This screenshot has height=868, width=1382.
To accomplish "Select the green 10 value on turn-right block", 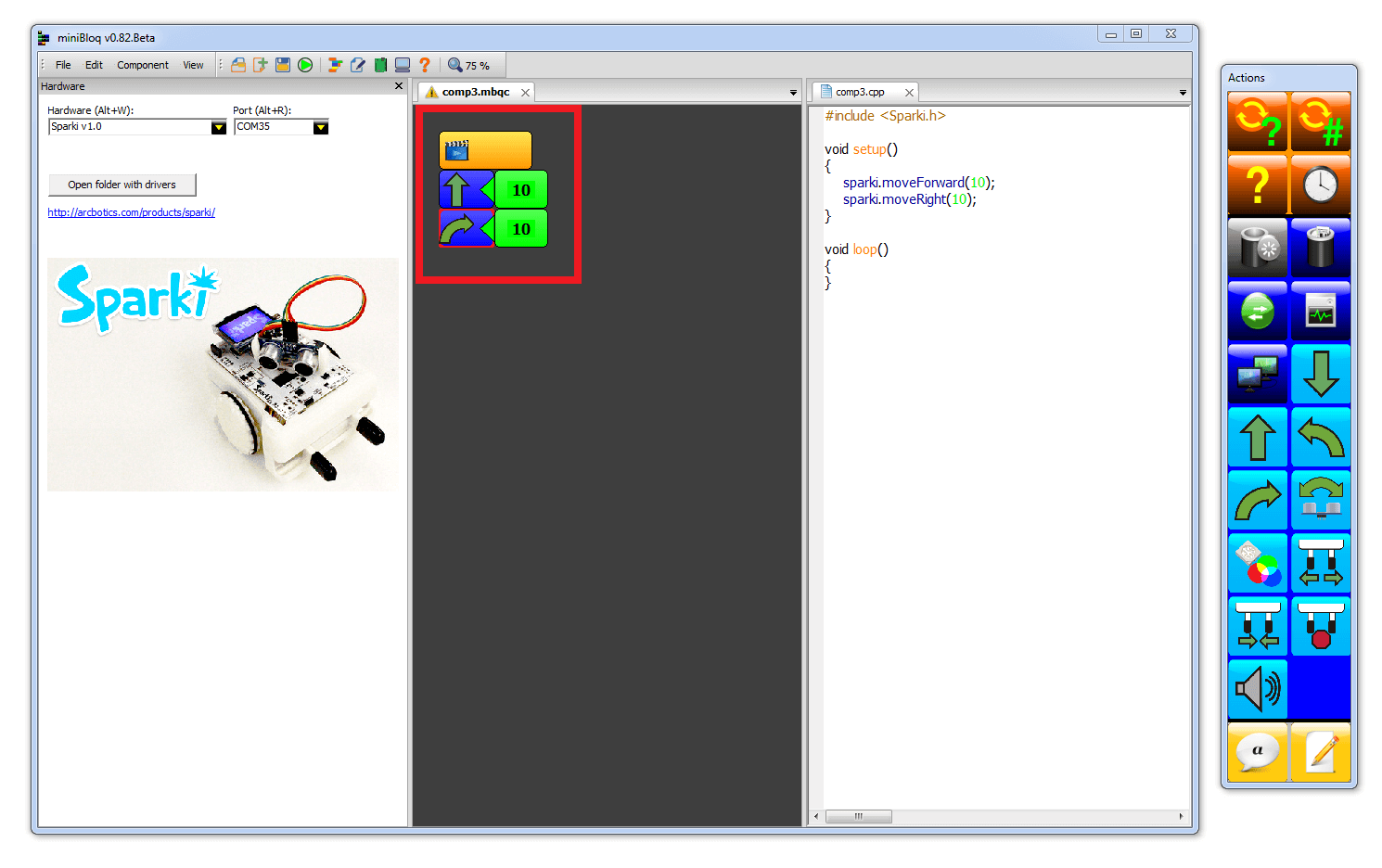I will (521, 229).
